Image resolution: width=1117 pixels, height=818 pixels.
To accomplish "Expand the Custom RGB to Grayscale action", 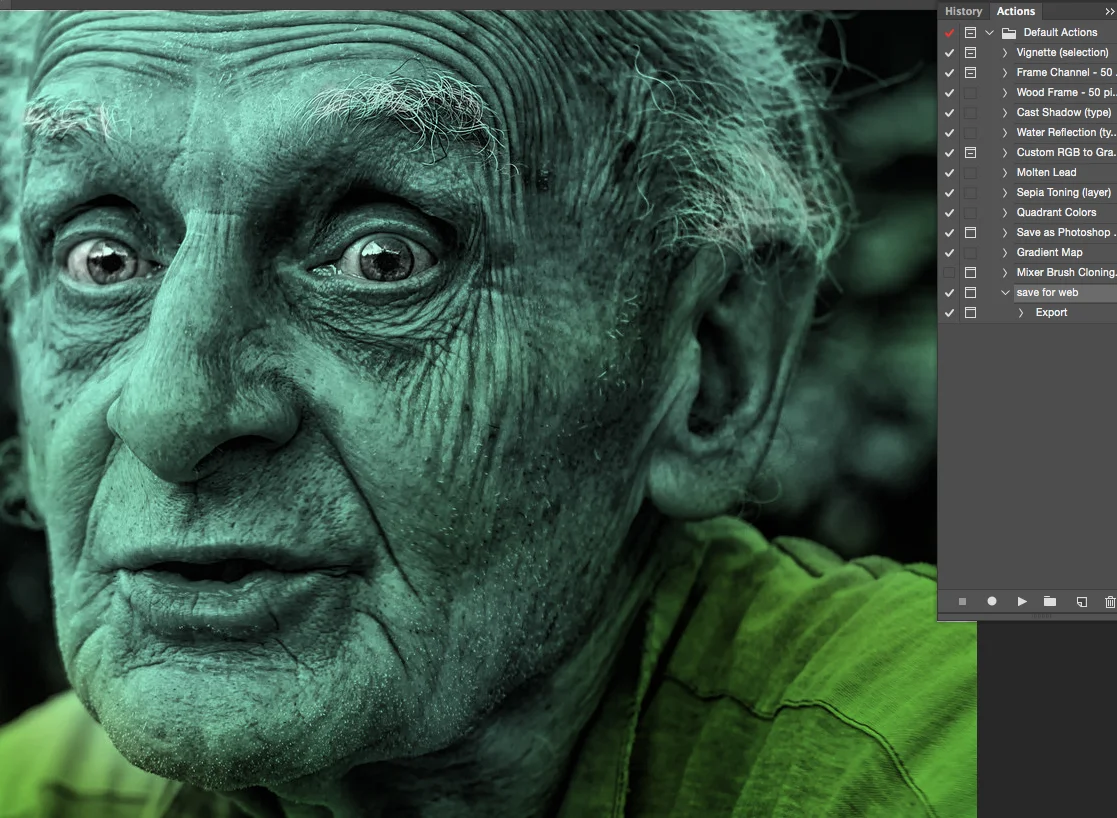I will (1005, 152).
